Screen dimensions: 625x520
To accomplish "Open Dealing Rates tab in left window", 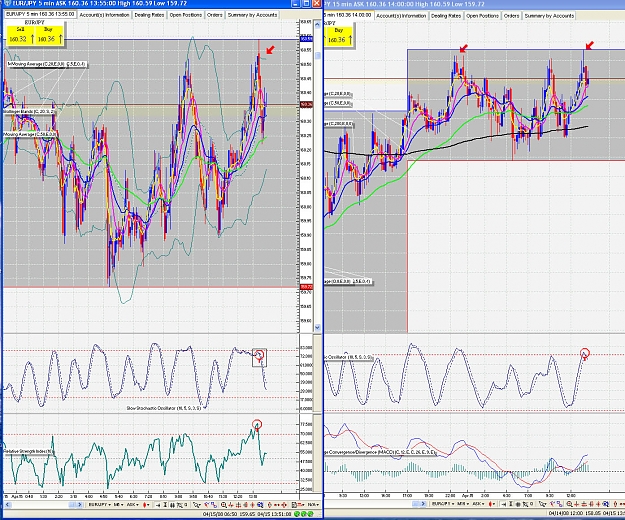I will tap(149, 15).
